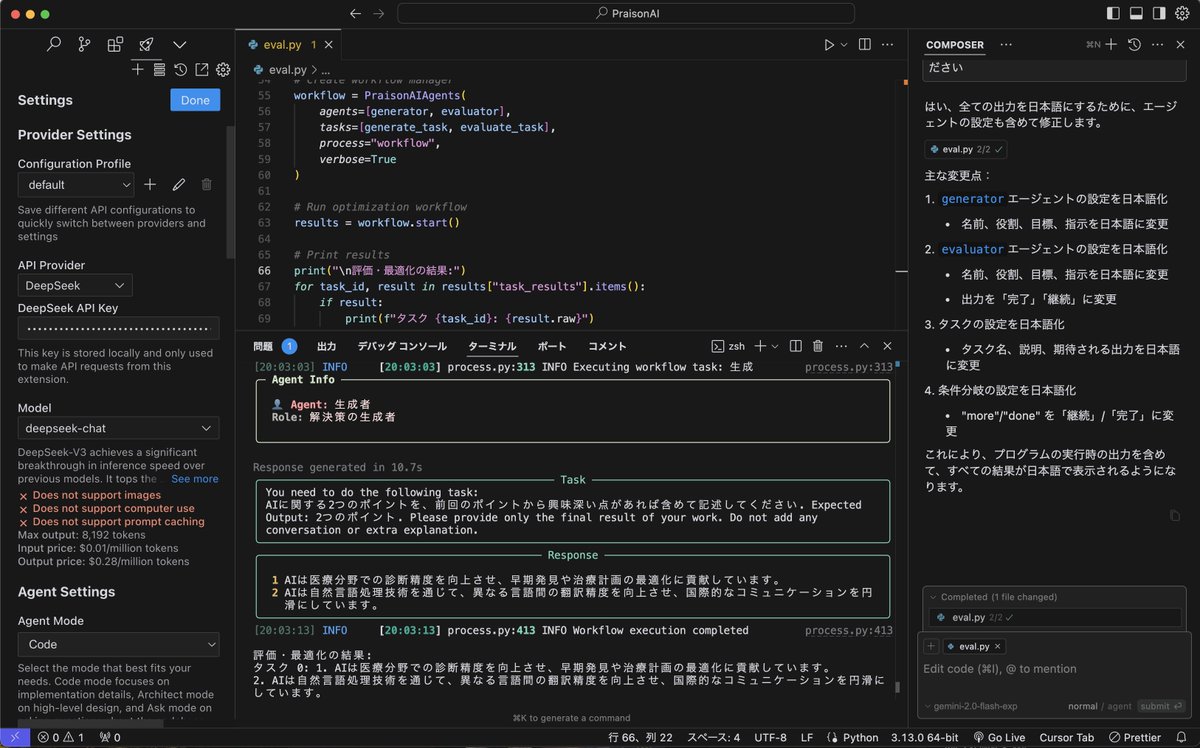Show composer history clock icon
This screenshot has width=1200, height=748.
(1134, 45)
